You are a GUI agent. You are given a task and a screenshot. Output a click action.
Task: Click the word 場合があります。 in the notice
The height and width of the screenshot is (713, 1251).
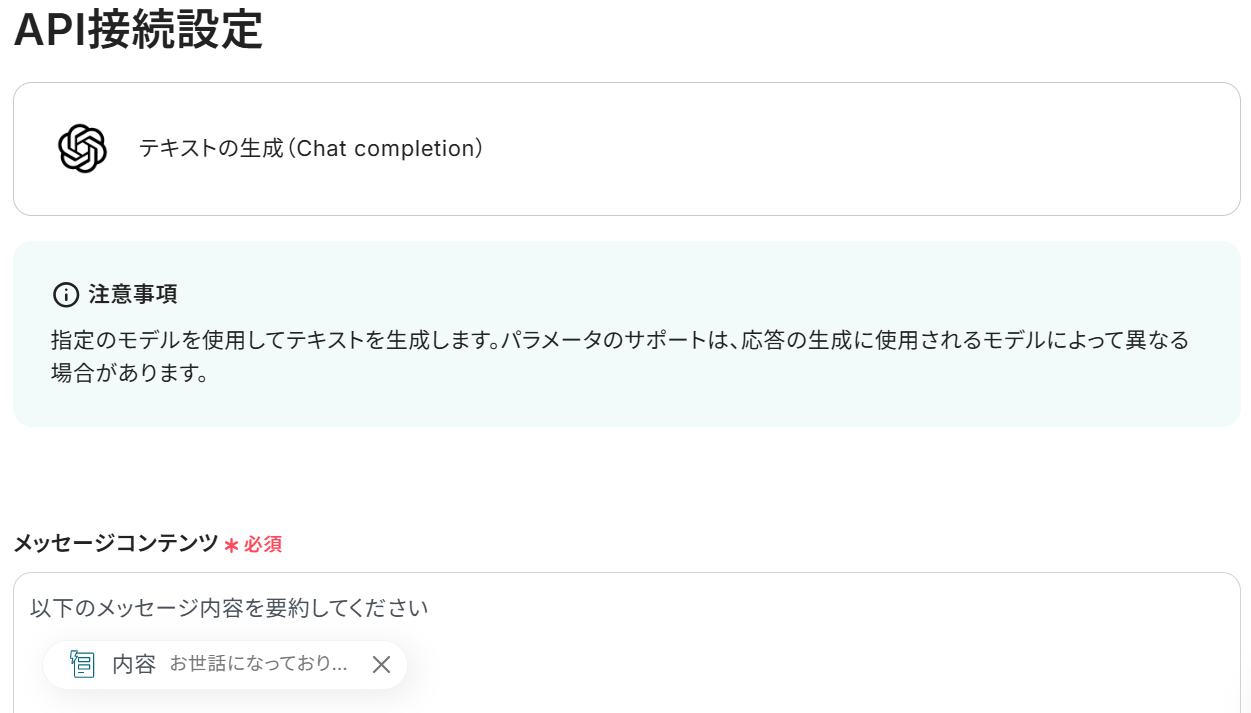(x=129, y=374)
